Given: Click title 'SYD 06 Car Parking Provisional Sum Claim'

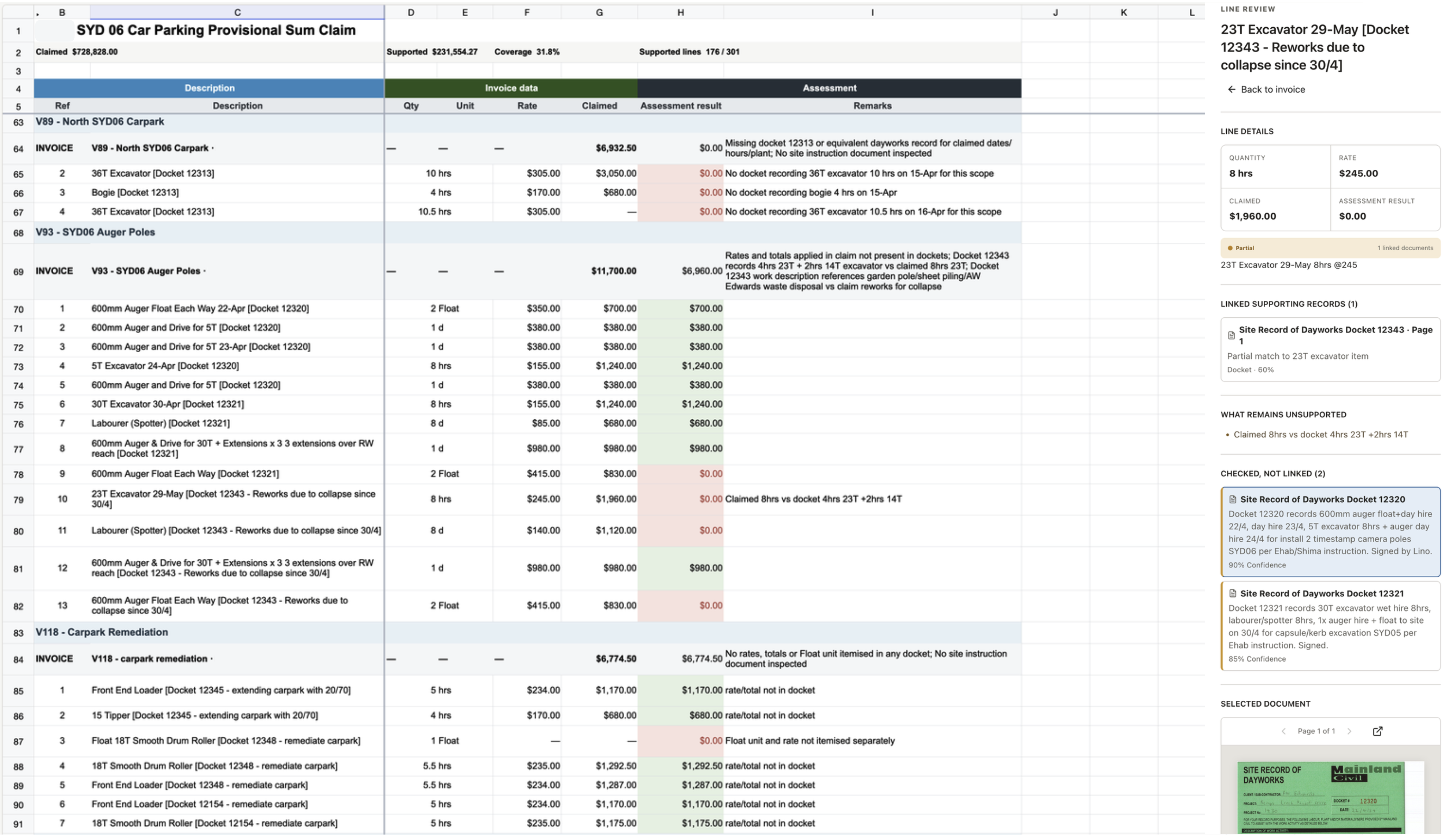Looking at the screenshot, I should coord(216,30).
